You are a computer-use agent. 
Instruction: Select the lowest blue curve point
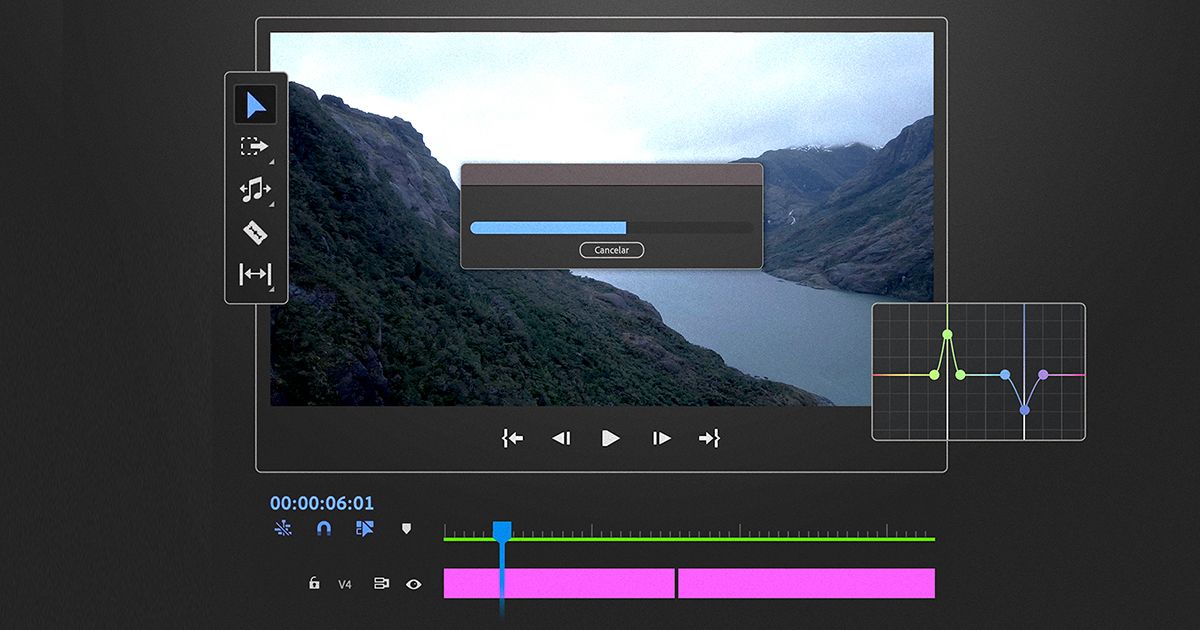(1024, 410)
